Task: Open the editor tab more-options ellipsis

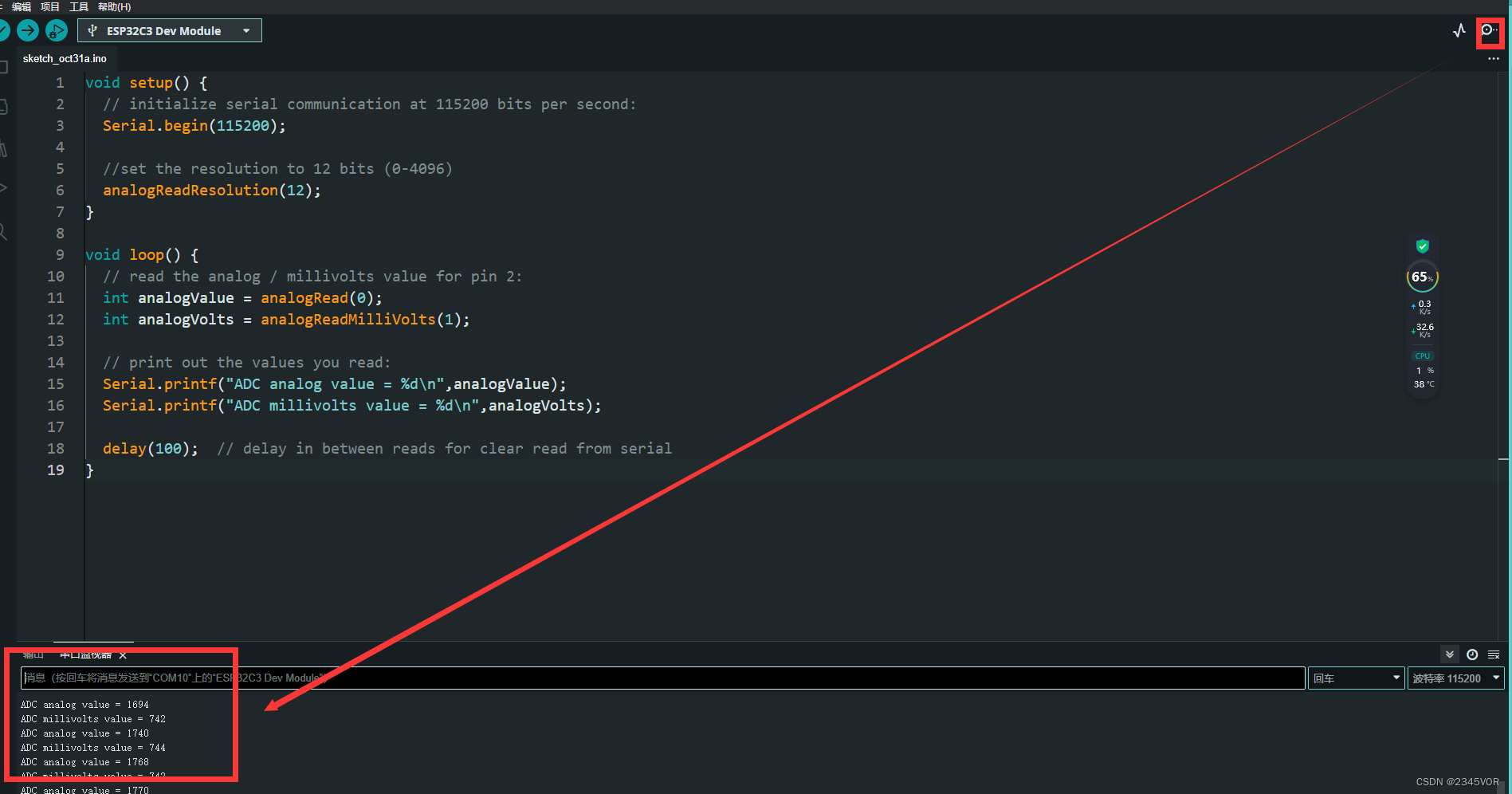Action: pos(1493,59)
